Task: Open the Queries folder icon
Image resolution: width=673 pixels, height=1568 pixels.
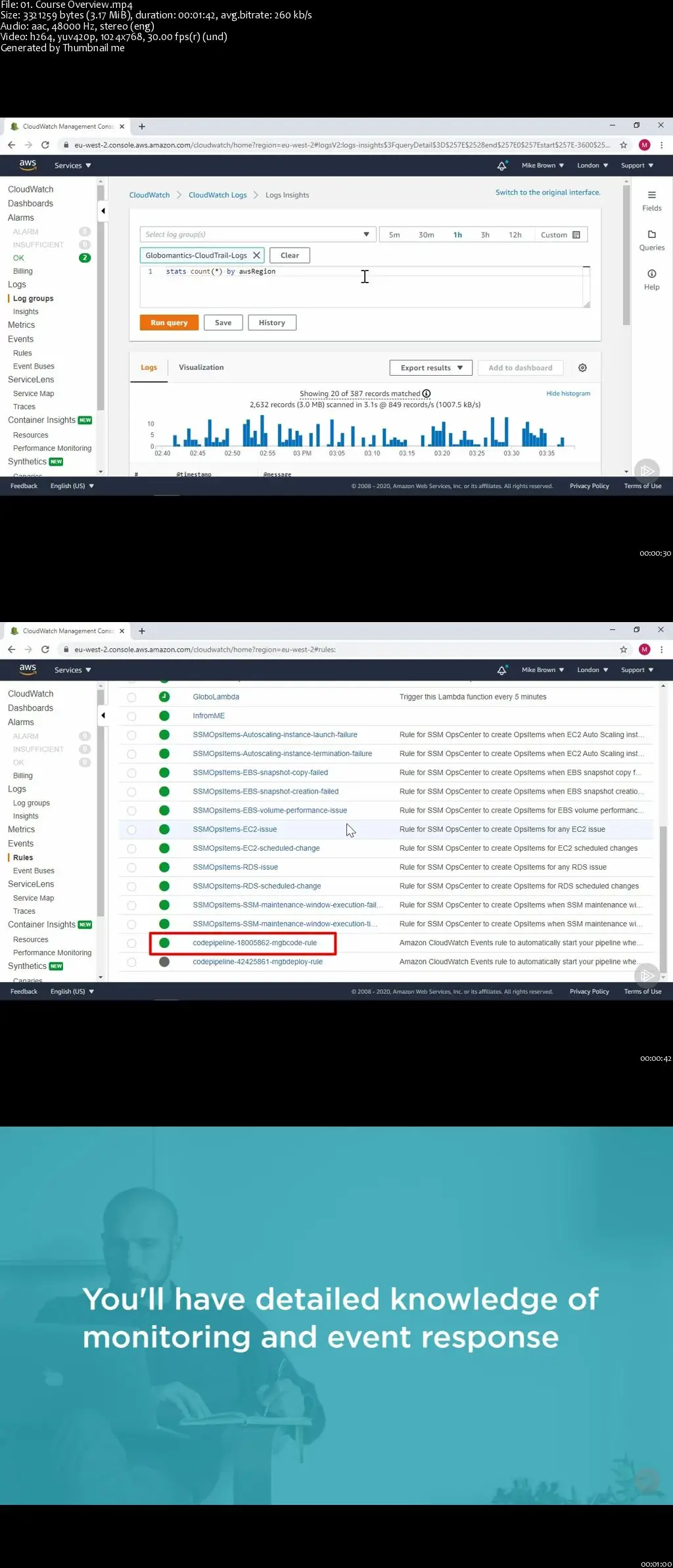Action: click(x=652, y=235)
